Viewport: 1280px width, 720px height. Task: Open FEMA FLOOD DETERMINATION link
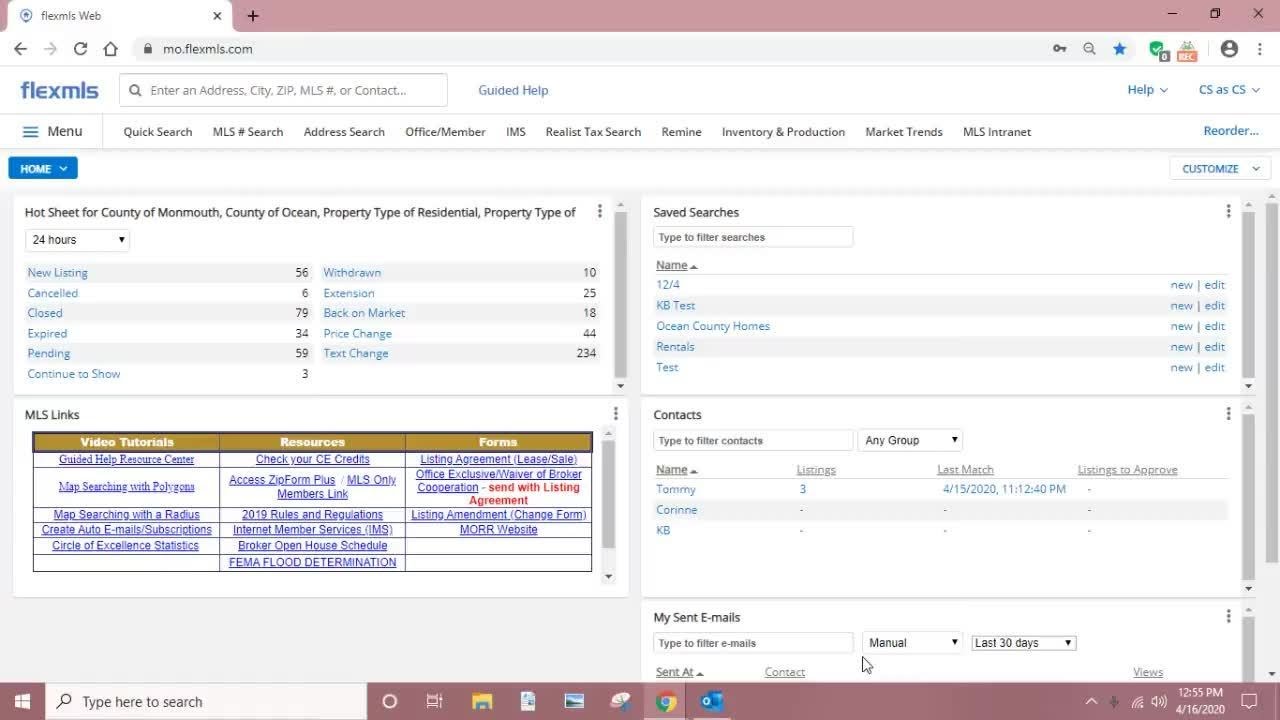tap(313, 563)
